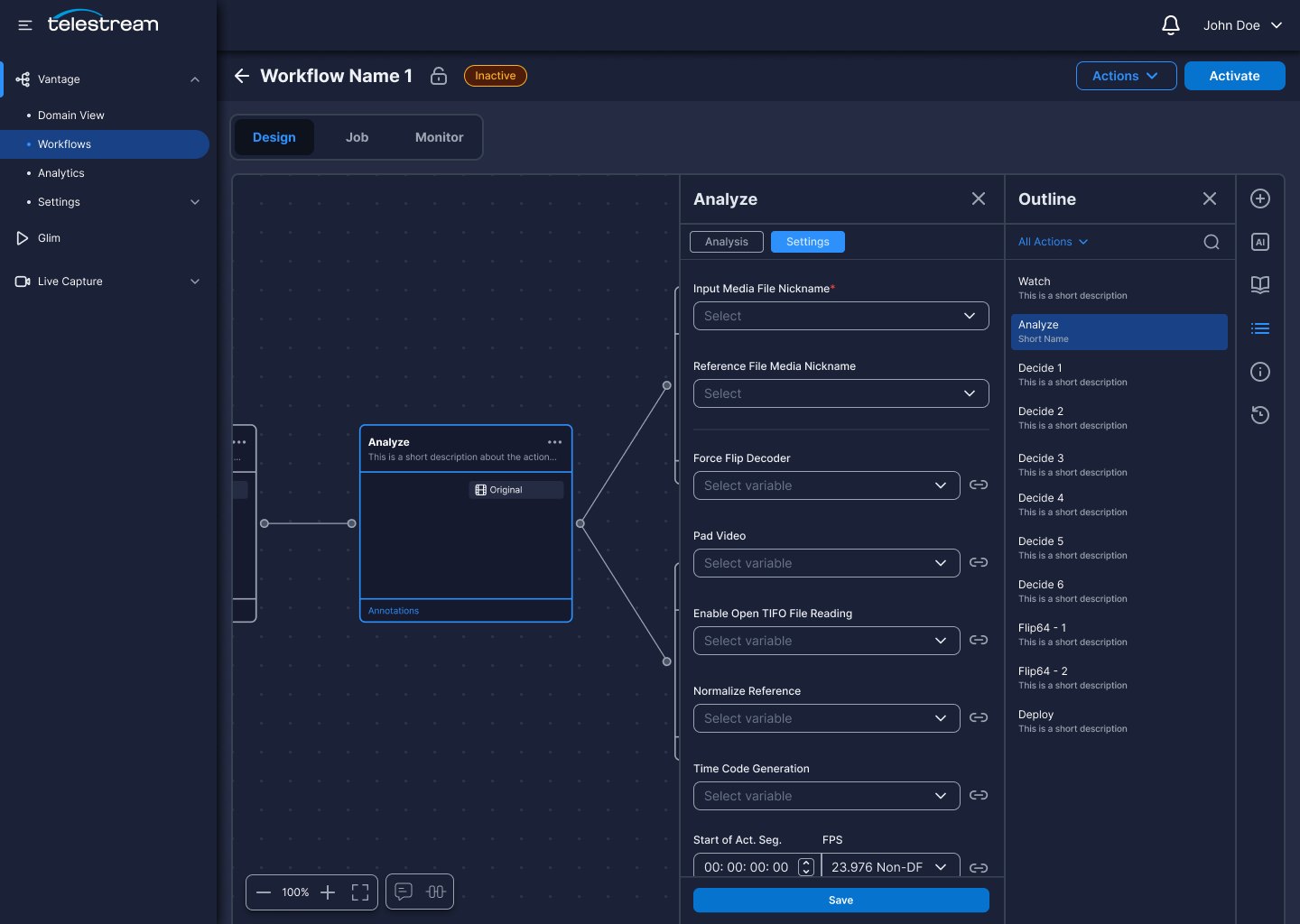Image resolution: width=1300 pixels, height=924 pixels.
Task: Go back using the arrow beside Workflow Name 1
Action: (241, 76)
